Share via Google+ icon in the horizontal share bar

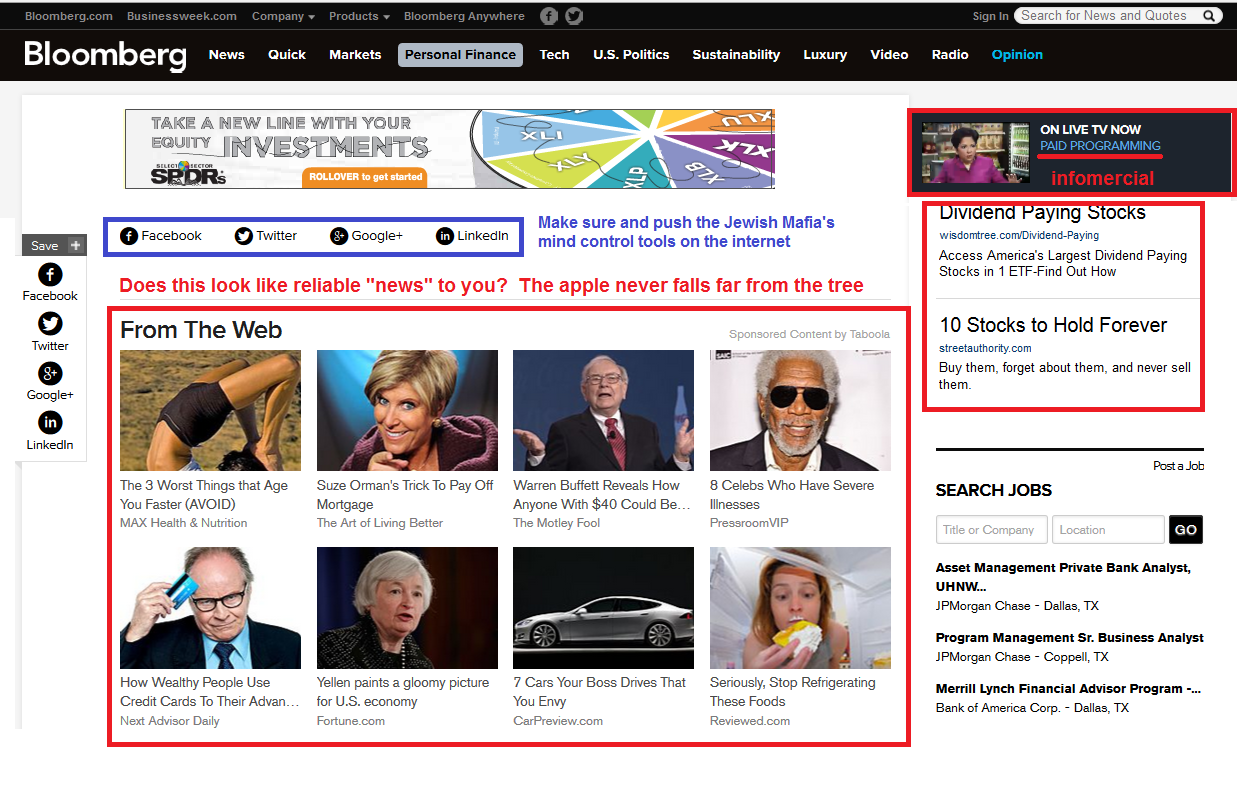[x=339, y=236]
